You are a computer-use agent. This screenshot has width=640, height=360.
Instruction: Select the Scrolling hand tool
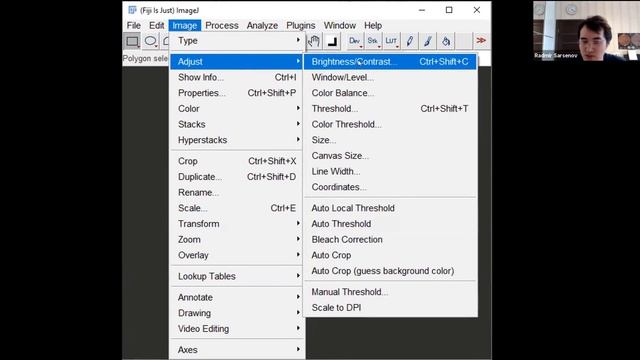coord(314,41)
